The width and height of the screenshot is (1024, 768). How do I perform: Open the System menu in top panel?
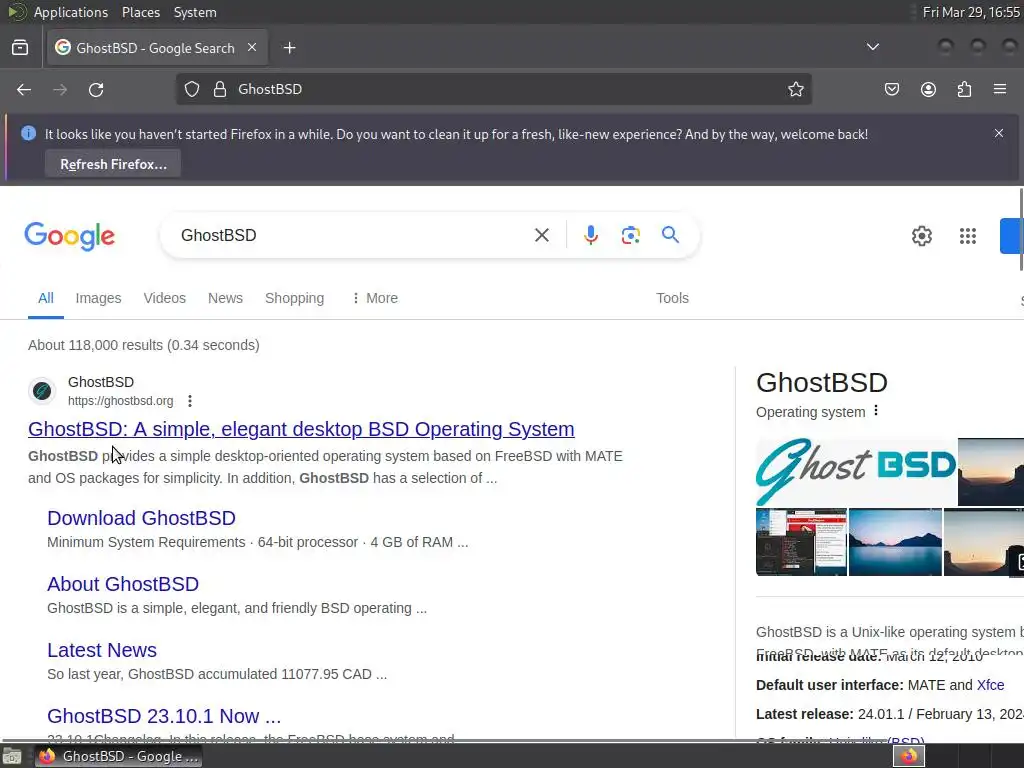click(x=195, y=12)
